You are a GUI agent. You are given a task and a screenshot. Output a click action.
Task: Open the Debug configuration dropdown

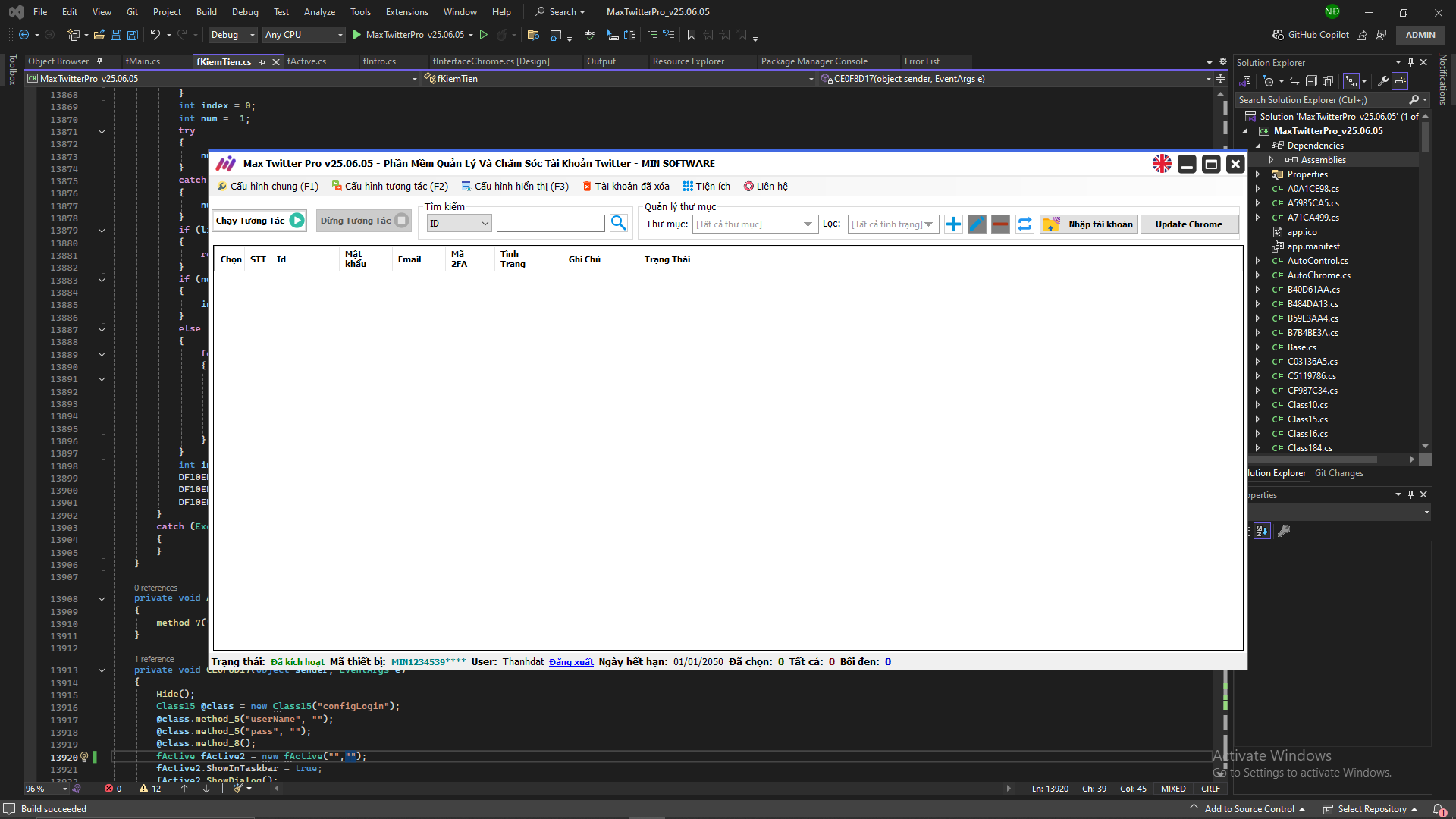pos(233,35)
